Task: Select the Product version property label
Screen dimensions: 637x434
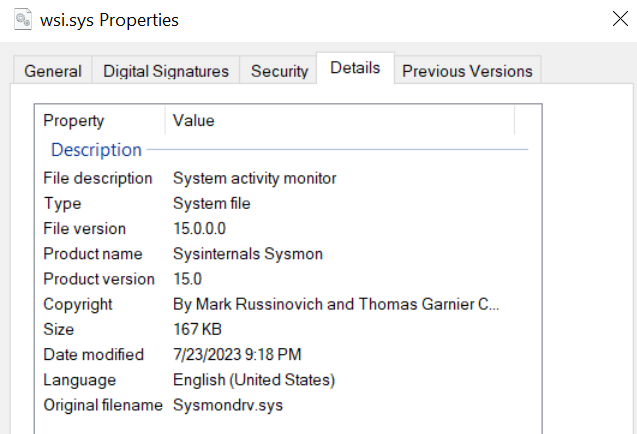Action: point(99,279)
